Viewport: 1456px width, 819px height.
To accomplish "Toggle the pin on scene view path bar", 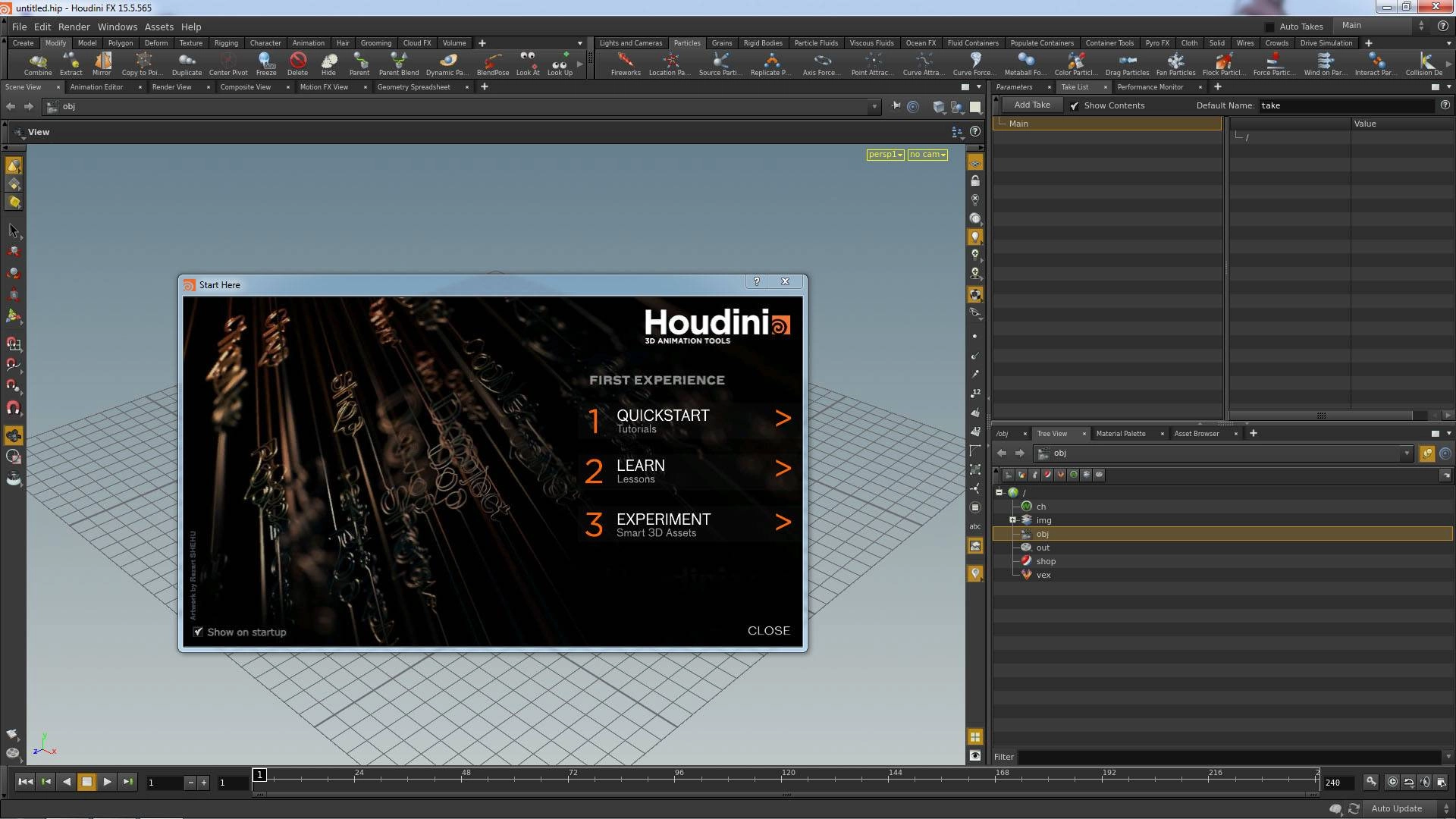I will [x=896, y=106].
